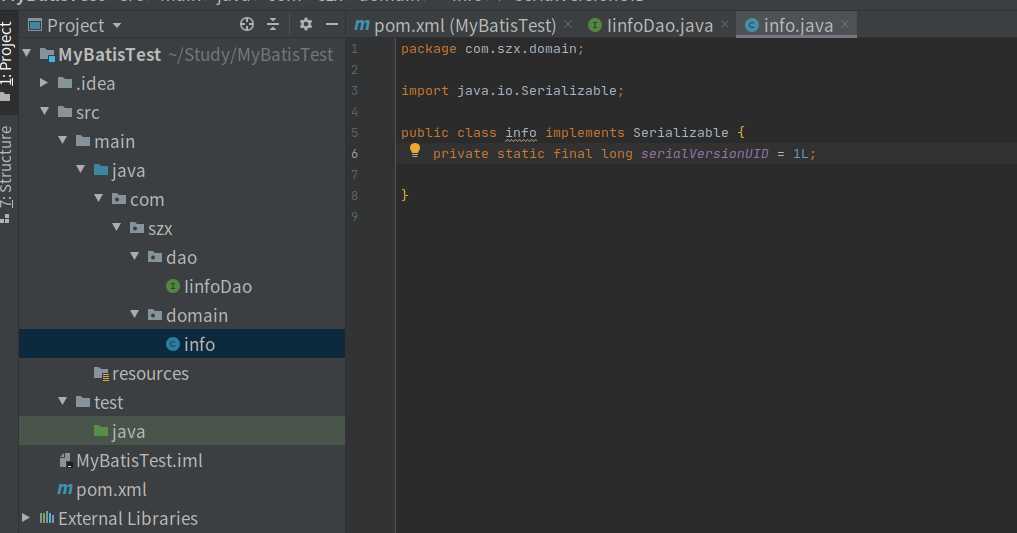Image resolution: width=1017 pixels, height=533 pixels.
Task: Collapse the test folder arrow
Action: 62,401
